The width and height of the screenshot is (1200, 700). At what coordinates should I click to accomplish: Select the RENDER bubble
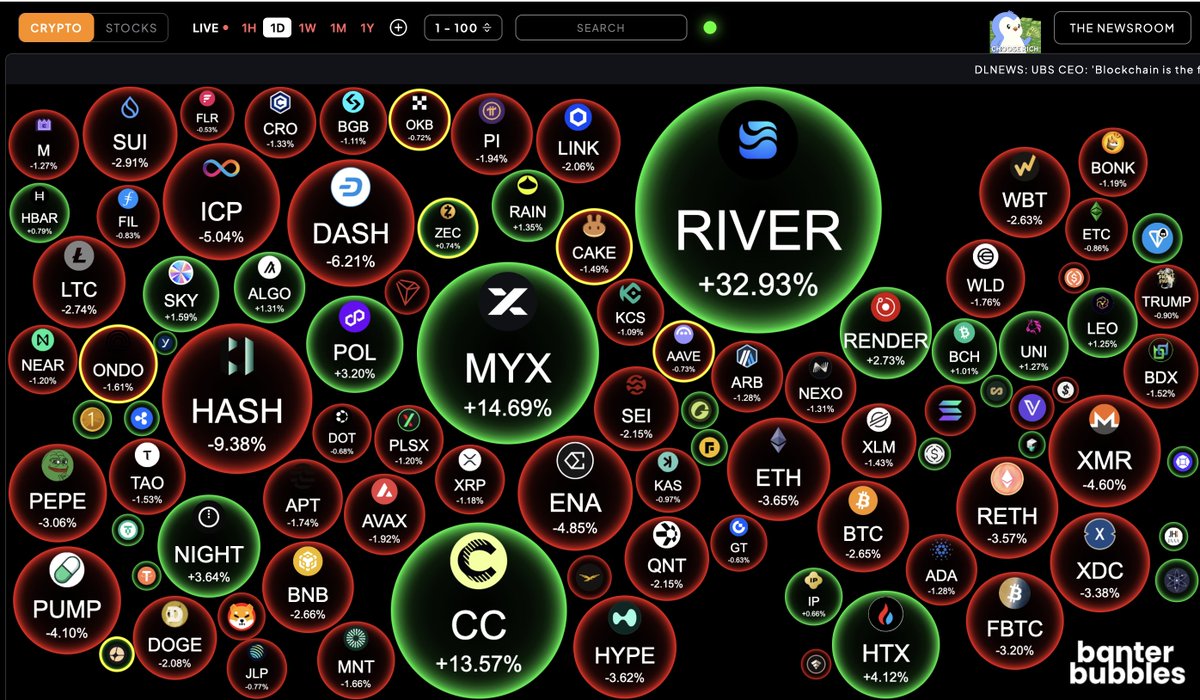tap(886, 331)
